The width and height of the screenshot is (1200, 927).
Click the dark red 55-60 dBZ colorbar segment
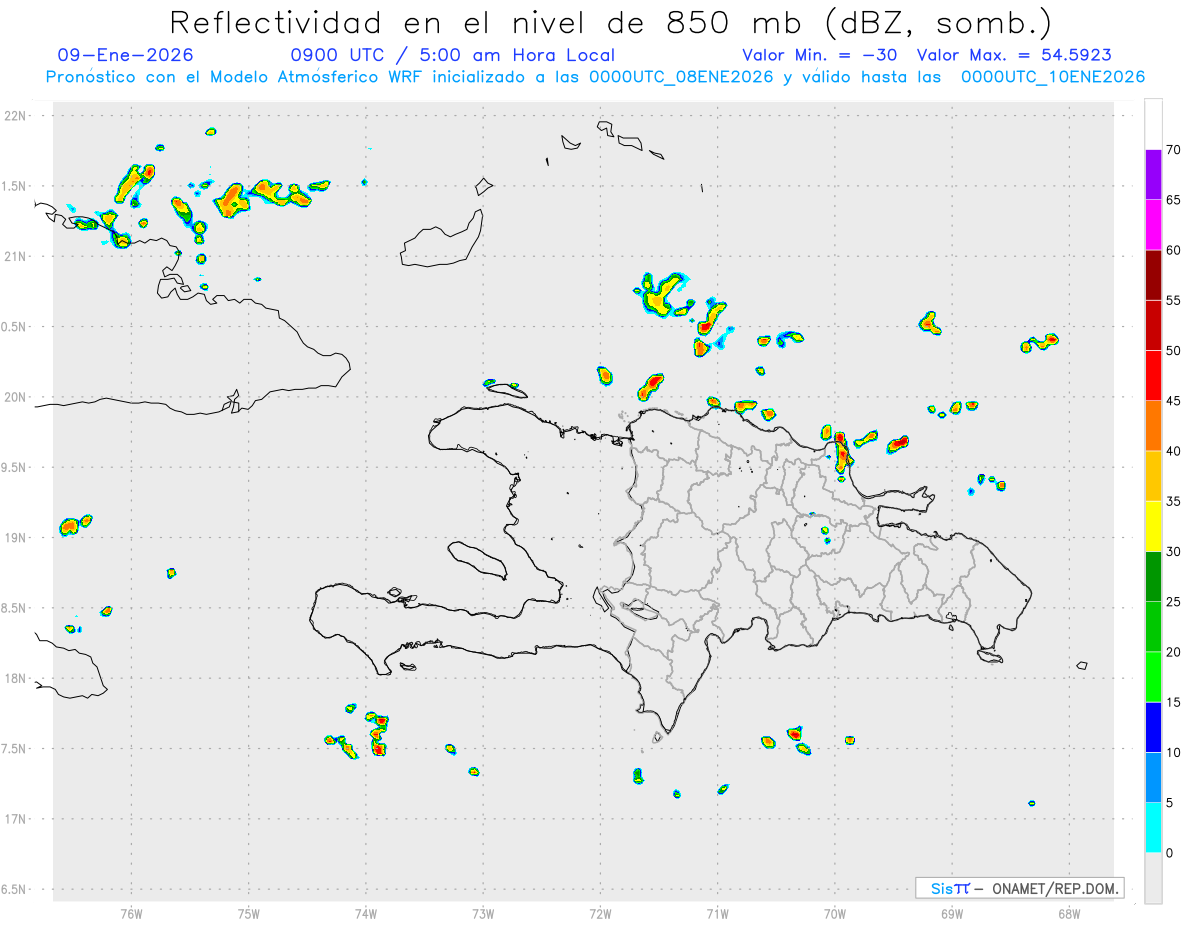pyautogui.click(x=1153, y=275)
